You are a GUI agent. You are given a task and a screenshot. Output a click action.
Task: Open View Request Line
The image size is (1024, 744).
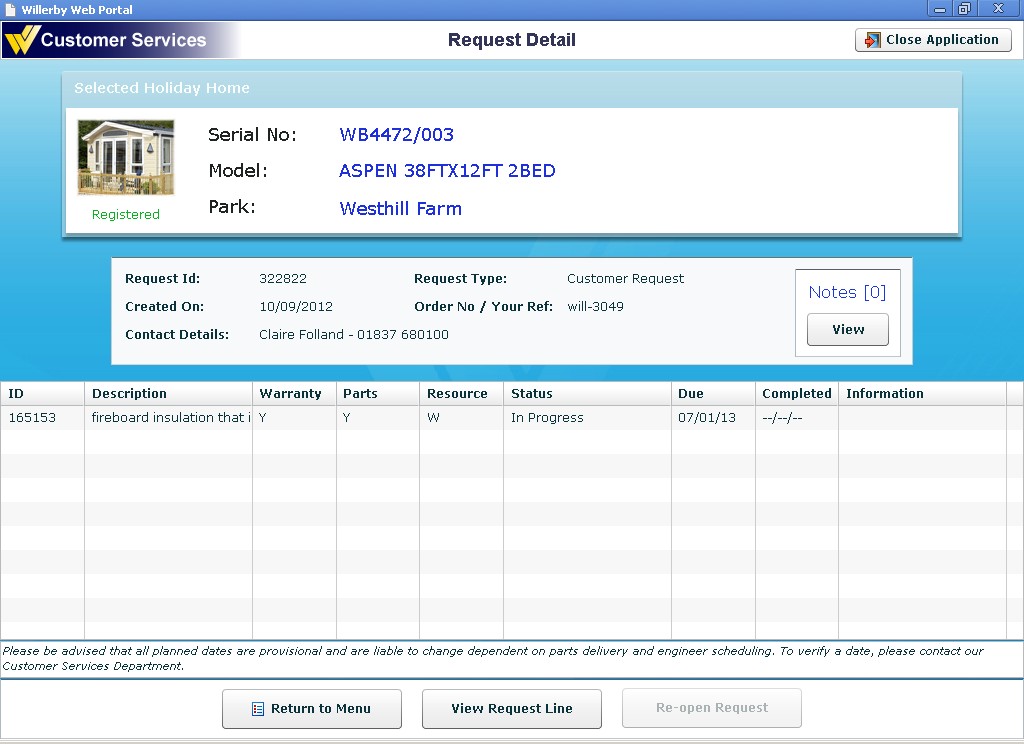(511, 709)
